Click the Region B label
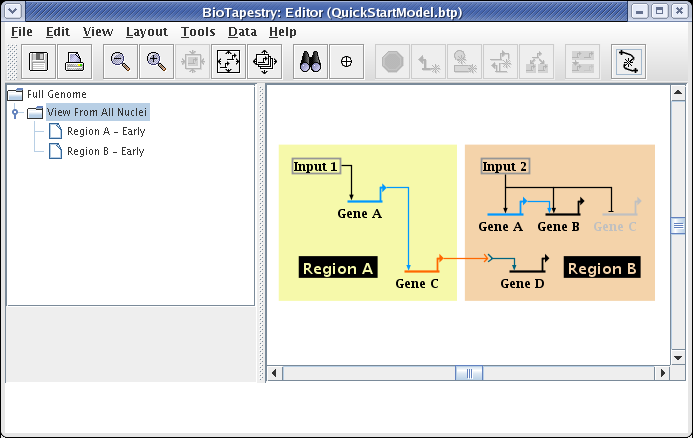The width and height of the screenshot is (693, 438). pos(602,268)
